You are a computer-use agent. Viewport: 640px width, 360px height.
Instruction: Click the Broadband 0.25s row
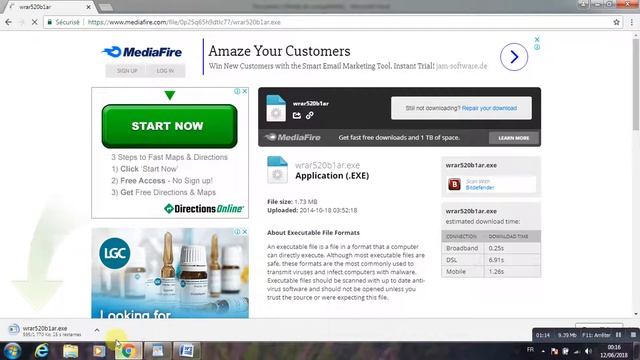491,248
